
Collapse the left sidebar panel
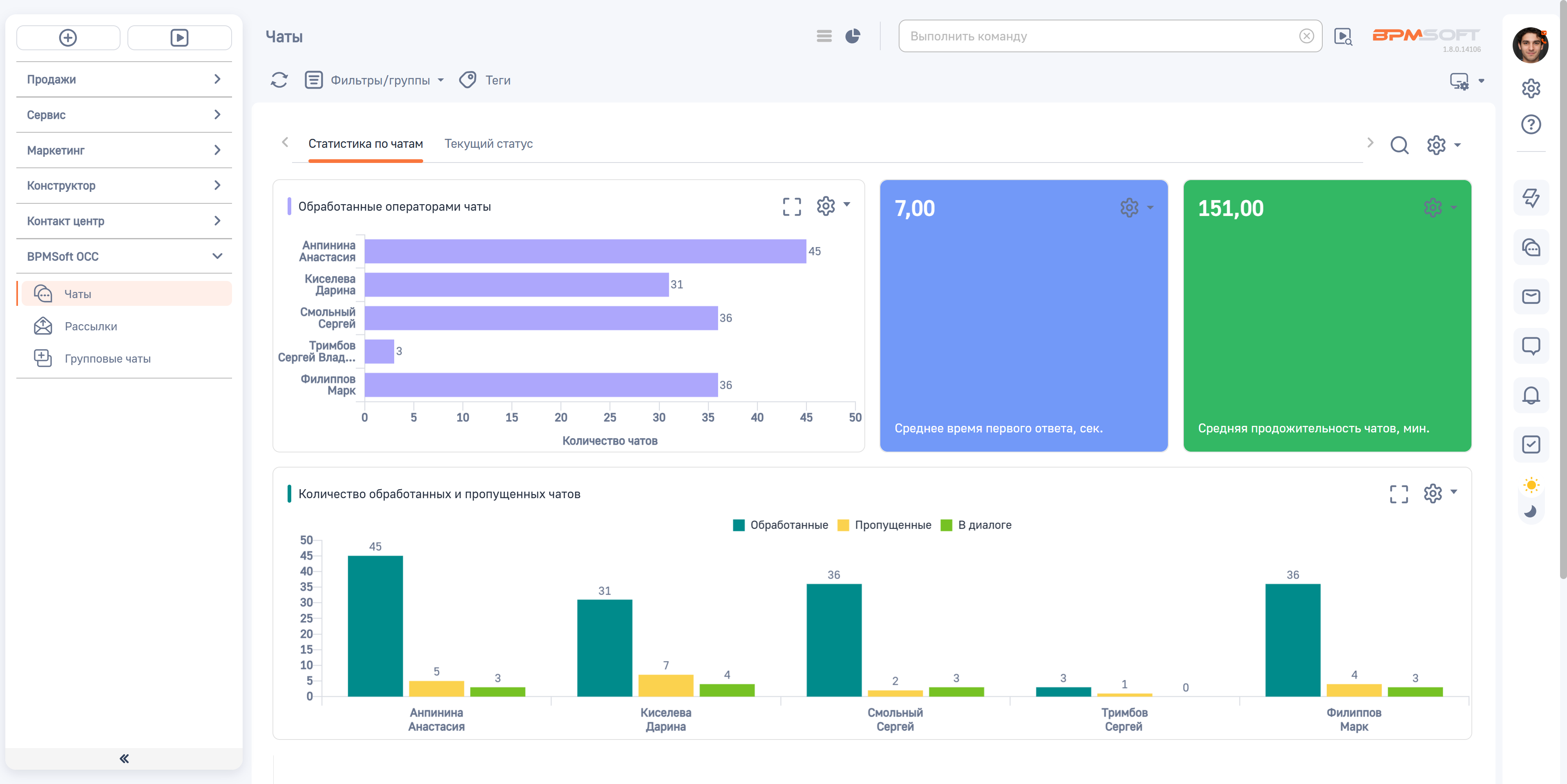click(x=124, y=758)
